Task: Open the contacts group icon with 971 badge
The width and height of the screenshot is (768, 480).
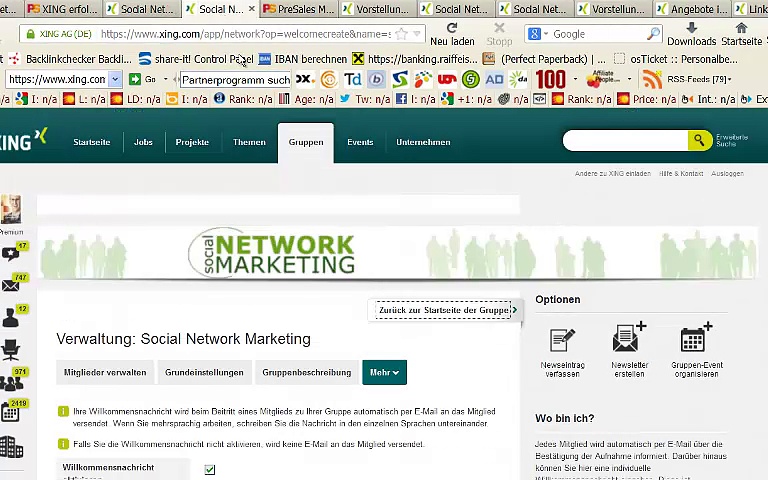Action: [11, 381]
